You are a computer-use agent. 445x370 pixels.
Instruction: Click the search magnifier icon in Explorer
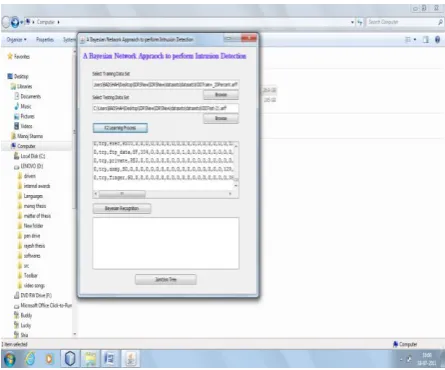440,22
